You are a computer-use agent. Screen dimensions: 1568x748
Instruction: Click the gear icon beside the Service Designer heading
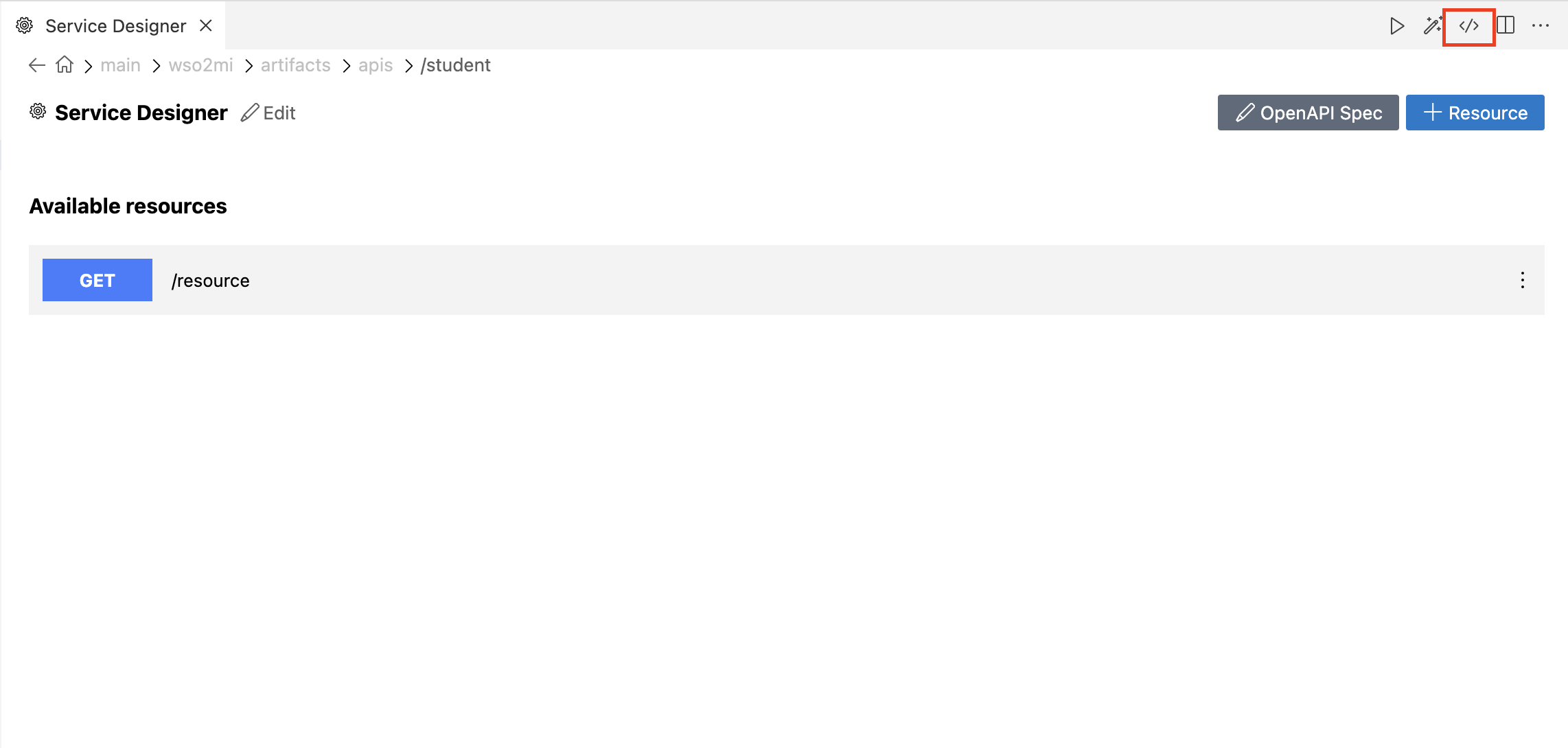(x=38, y=112)
